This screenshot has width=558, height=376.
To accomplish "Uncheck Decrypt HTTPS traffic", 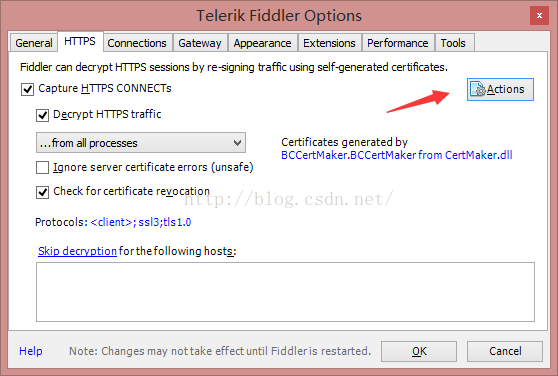I will click(42, 115).
